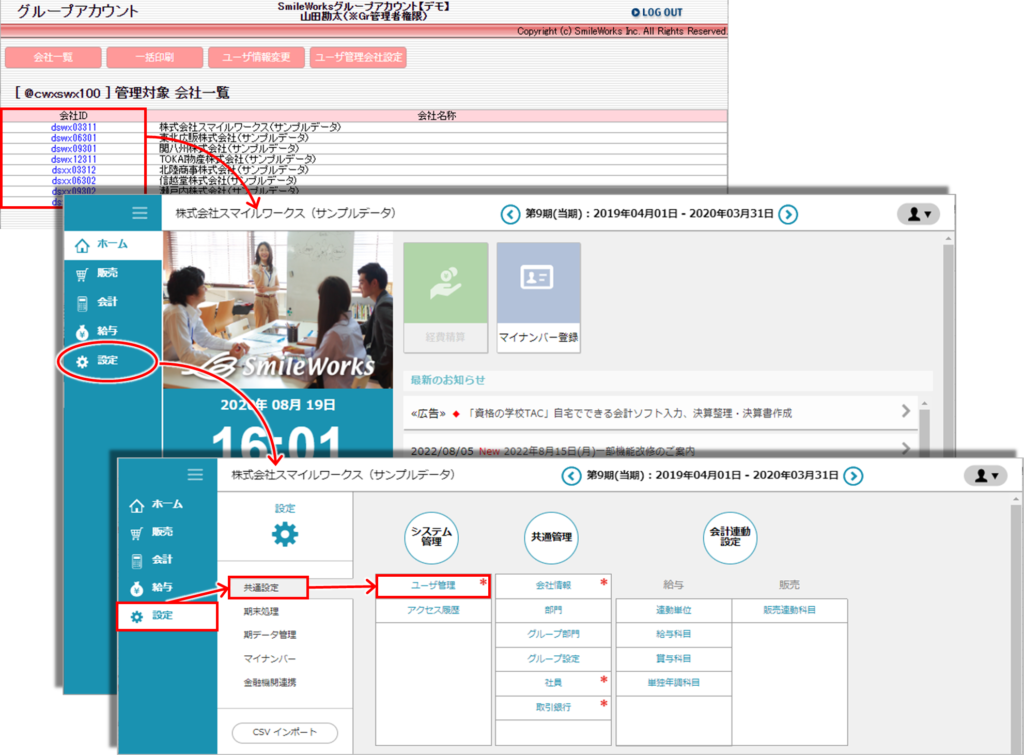Image resolution: width=1024 pixels, height=755 pixels.
Task: Open ユーザ管理 under システム管理
Action: coord(433,586)
